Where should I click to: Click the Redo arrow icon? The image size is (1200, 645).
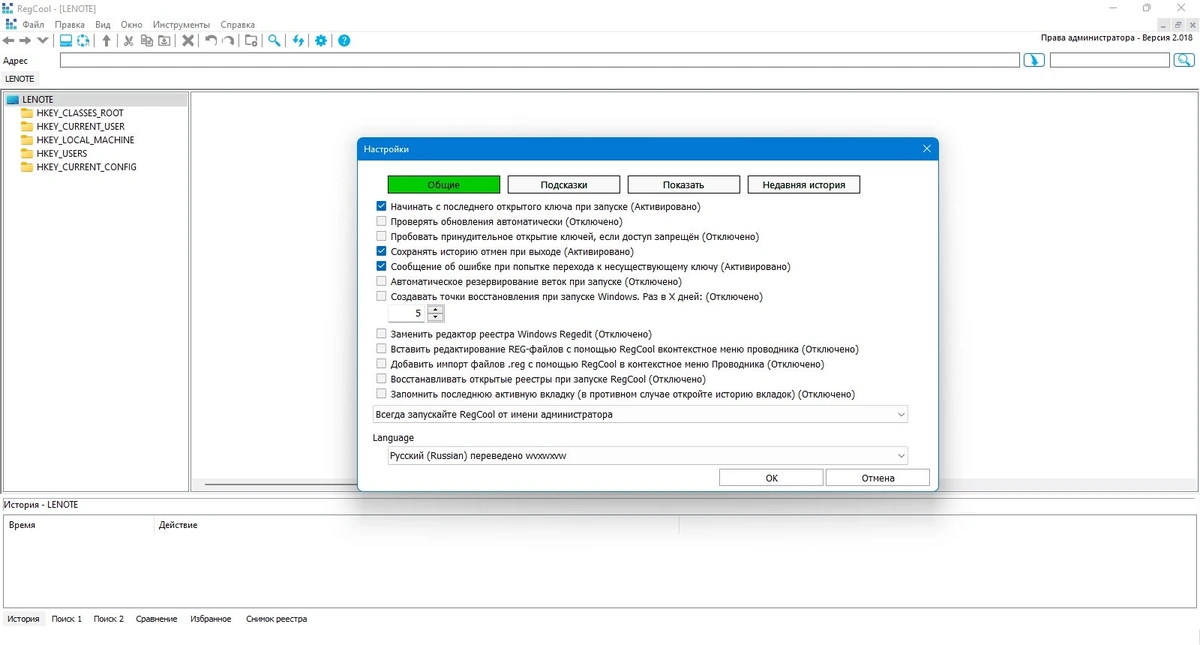[x=228, y=41]
